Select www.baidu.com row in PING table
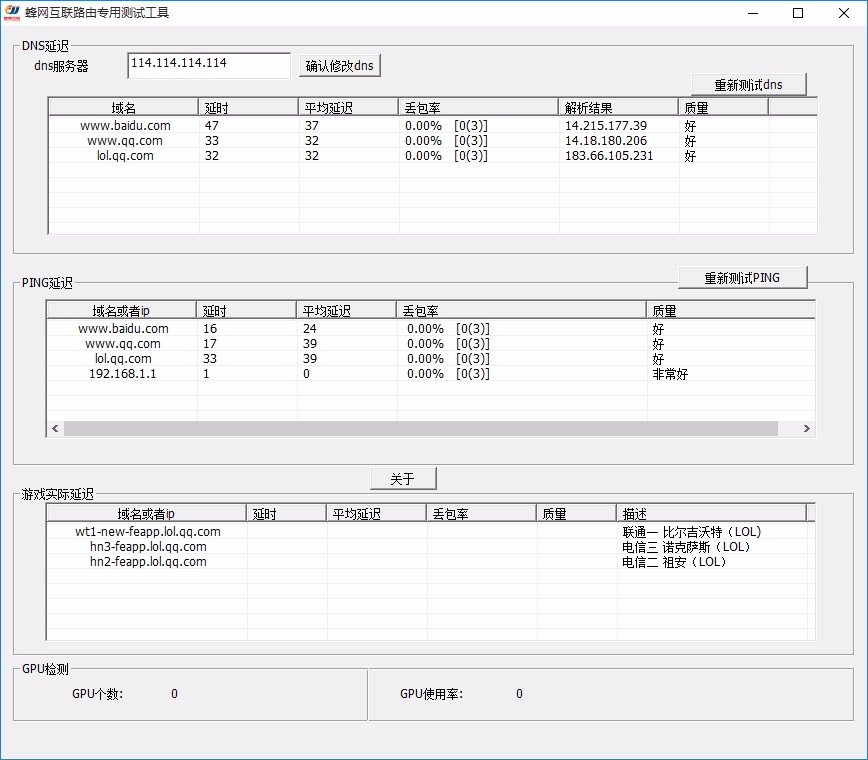The image size is (868, 760). tap(431, 329)
